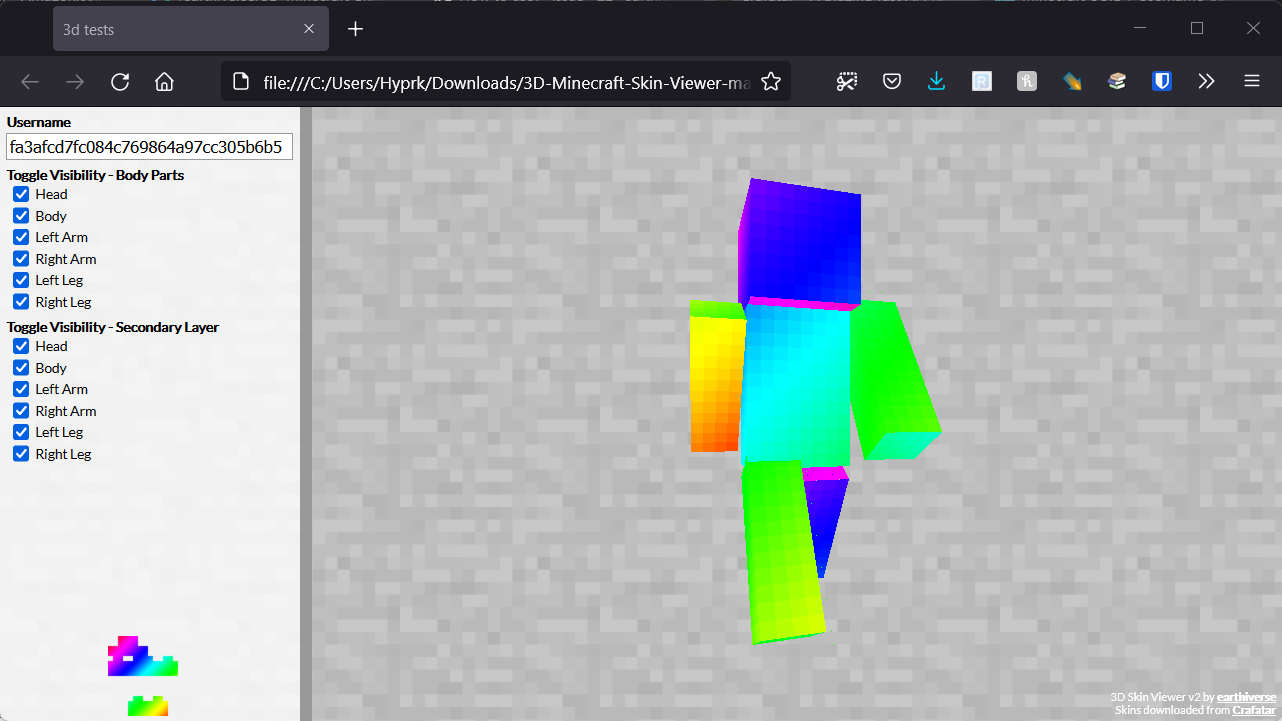Visit the earthiverse author link
Viewport: 1282px width, 721px height.
coord(1246,697)
